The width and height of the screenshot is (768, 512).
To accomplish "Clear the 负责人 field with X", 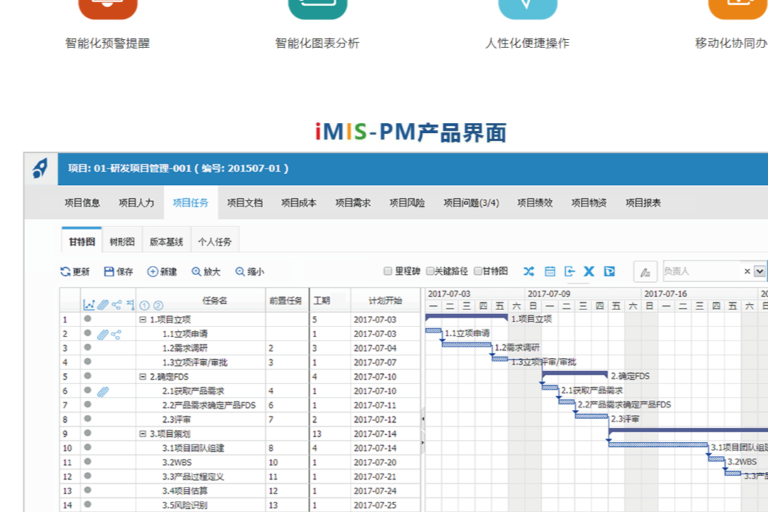I will (747, 271).
